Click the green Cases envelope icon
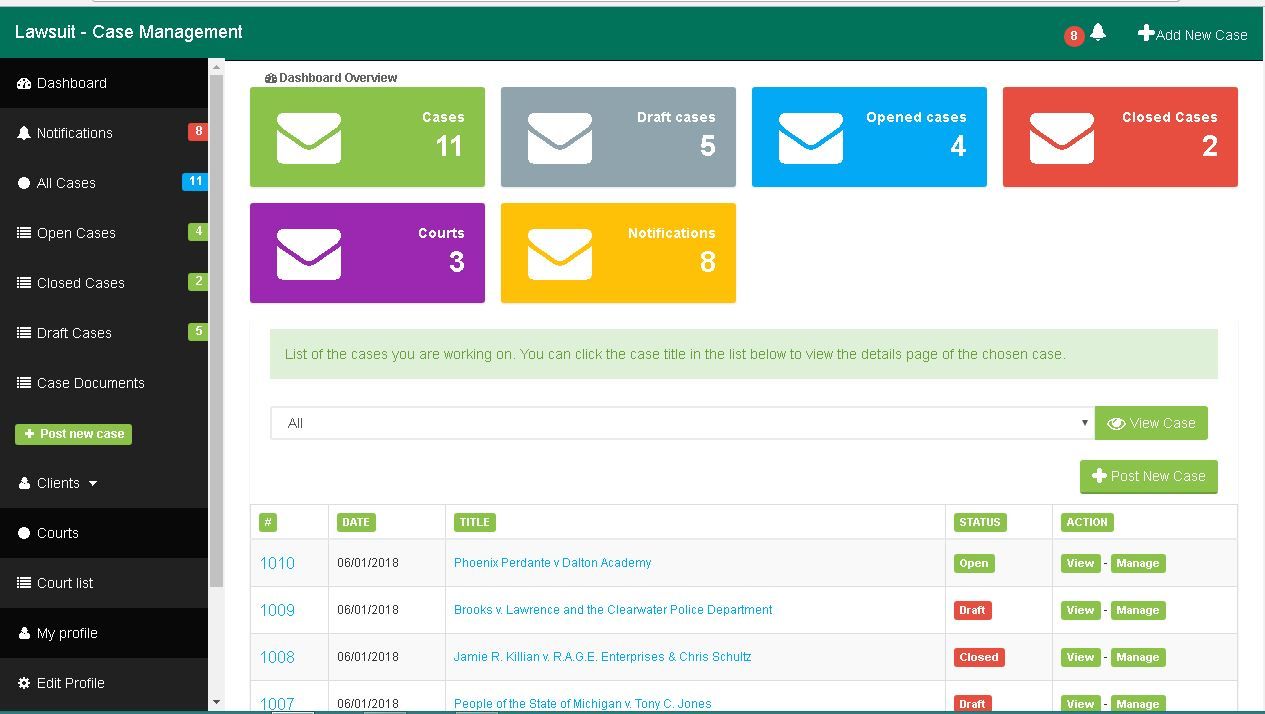1265x714 pixels. pyautogui.click(x=308, y=138)
